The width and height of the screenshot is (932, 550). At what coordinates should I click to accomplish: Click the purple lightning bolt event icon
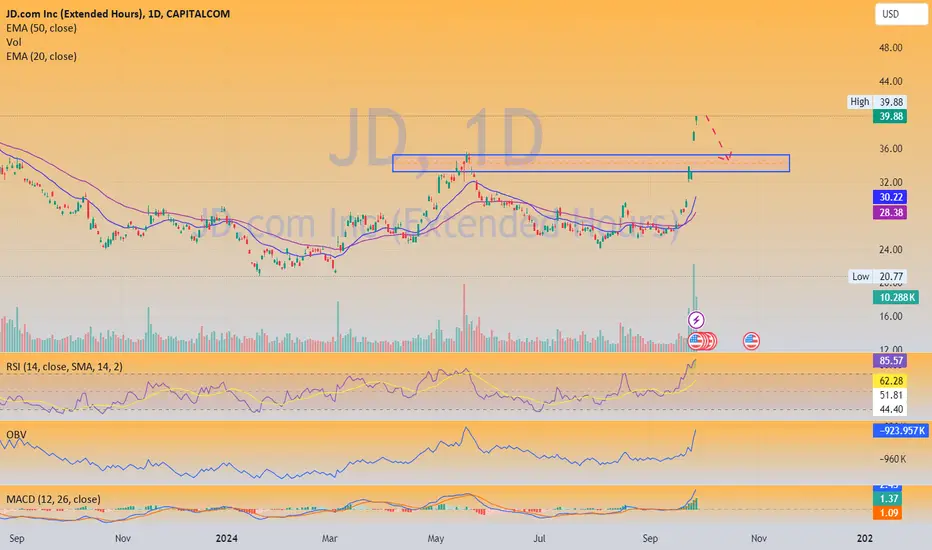(x=696, y=320)
